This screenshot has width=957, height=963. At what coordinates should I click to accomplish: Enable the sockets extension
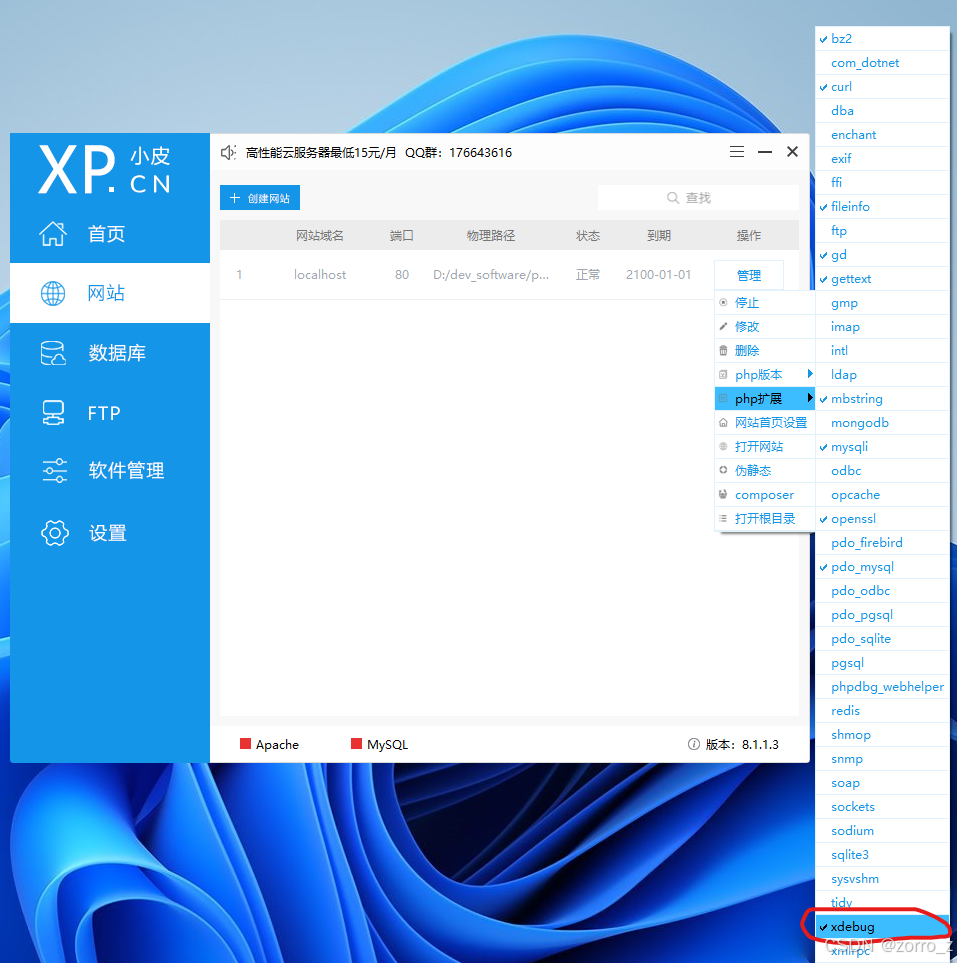click(882, 807)
